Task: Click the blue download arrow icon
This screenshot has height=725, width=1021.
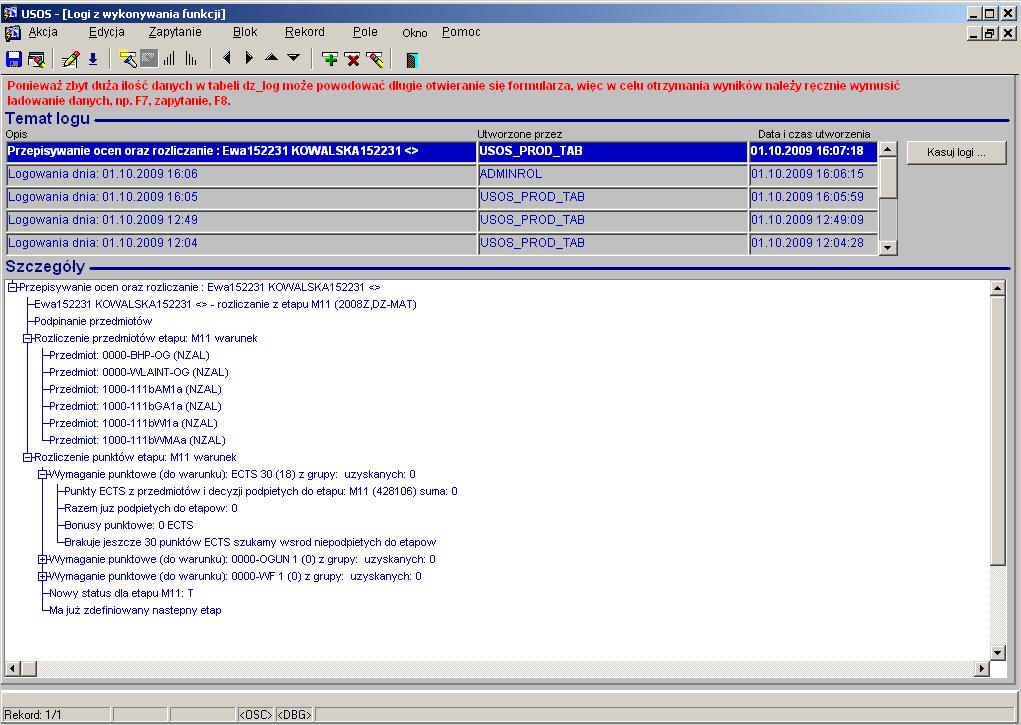Action: pos(93,59)
